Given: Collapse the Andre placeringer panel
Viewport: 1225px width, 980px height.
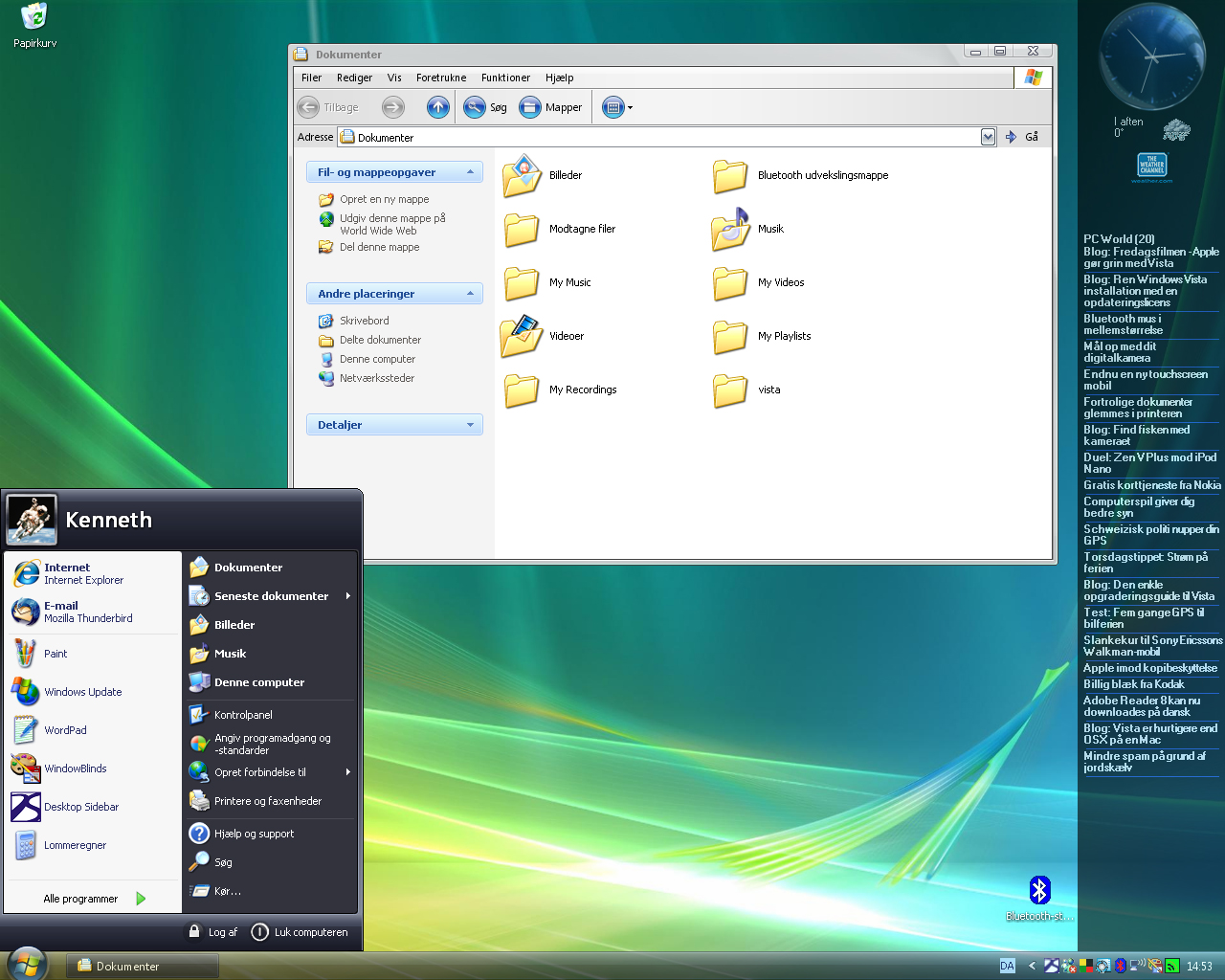Looking at the screenshot, I should [470, 294].
